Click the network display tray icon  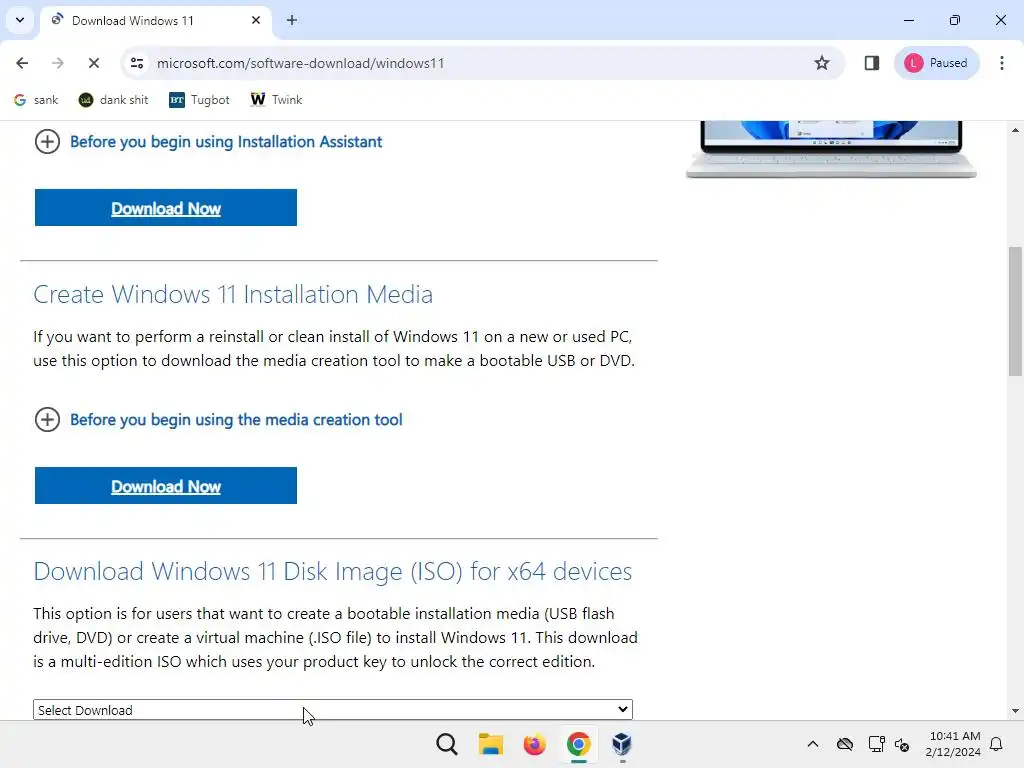[876, 744]
